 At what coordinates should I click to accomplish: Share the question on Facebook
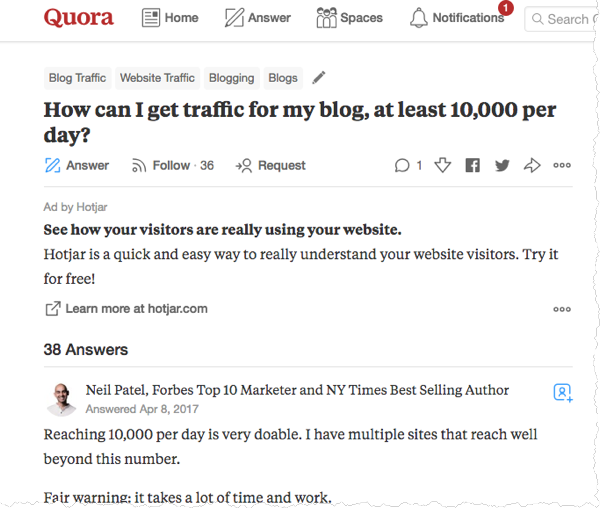[x=473, y=165]
